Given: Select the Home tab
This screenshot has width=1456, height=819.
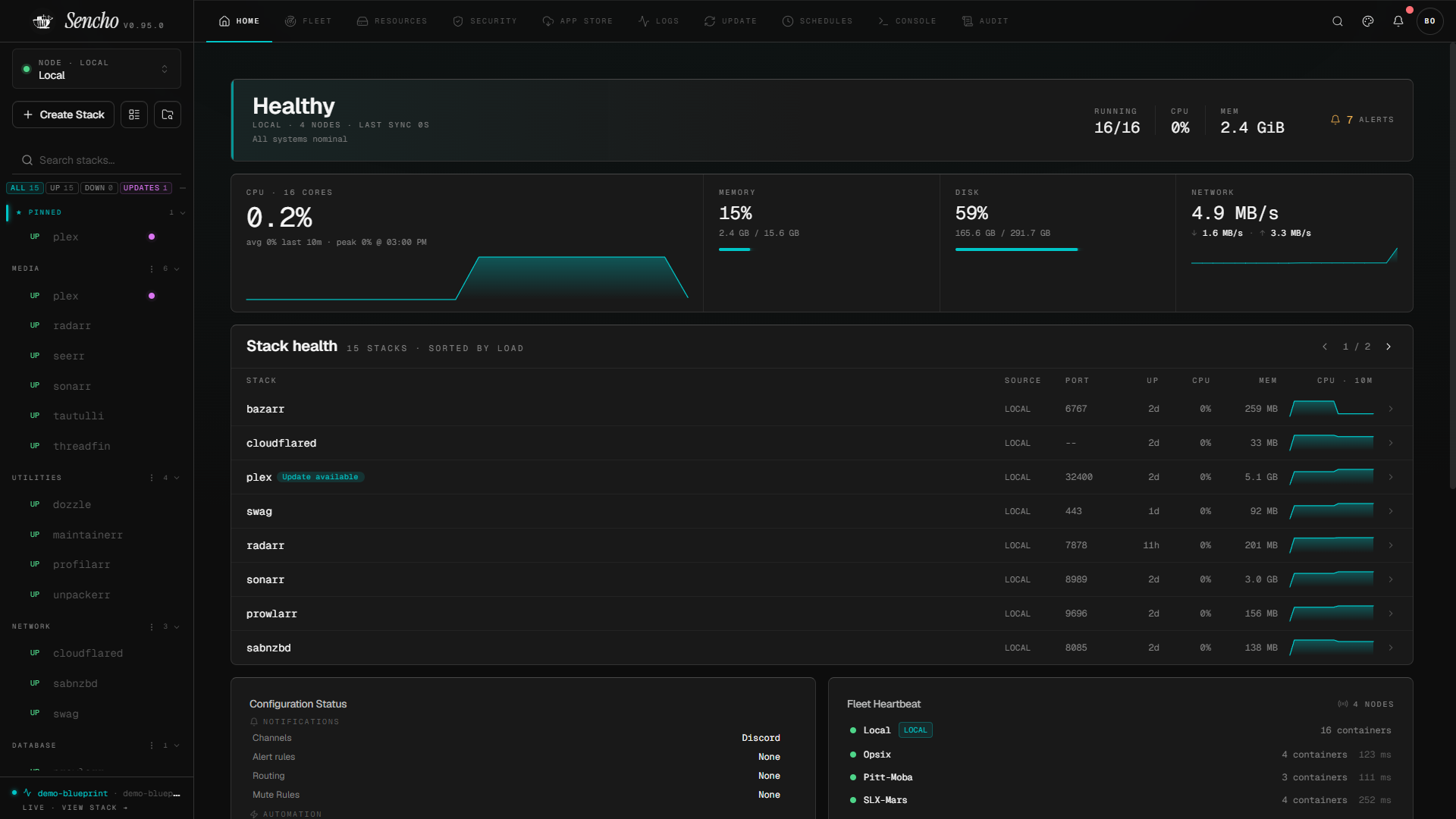Looking at the screenshot, I should coord(239,21).
